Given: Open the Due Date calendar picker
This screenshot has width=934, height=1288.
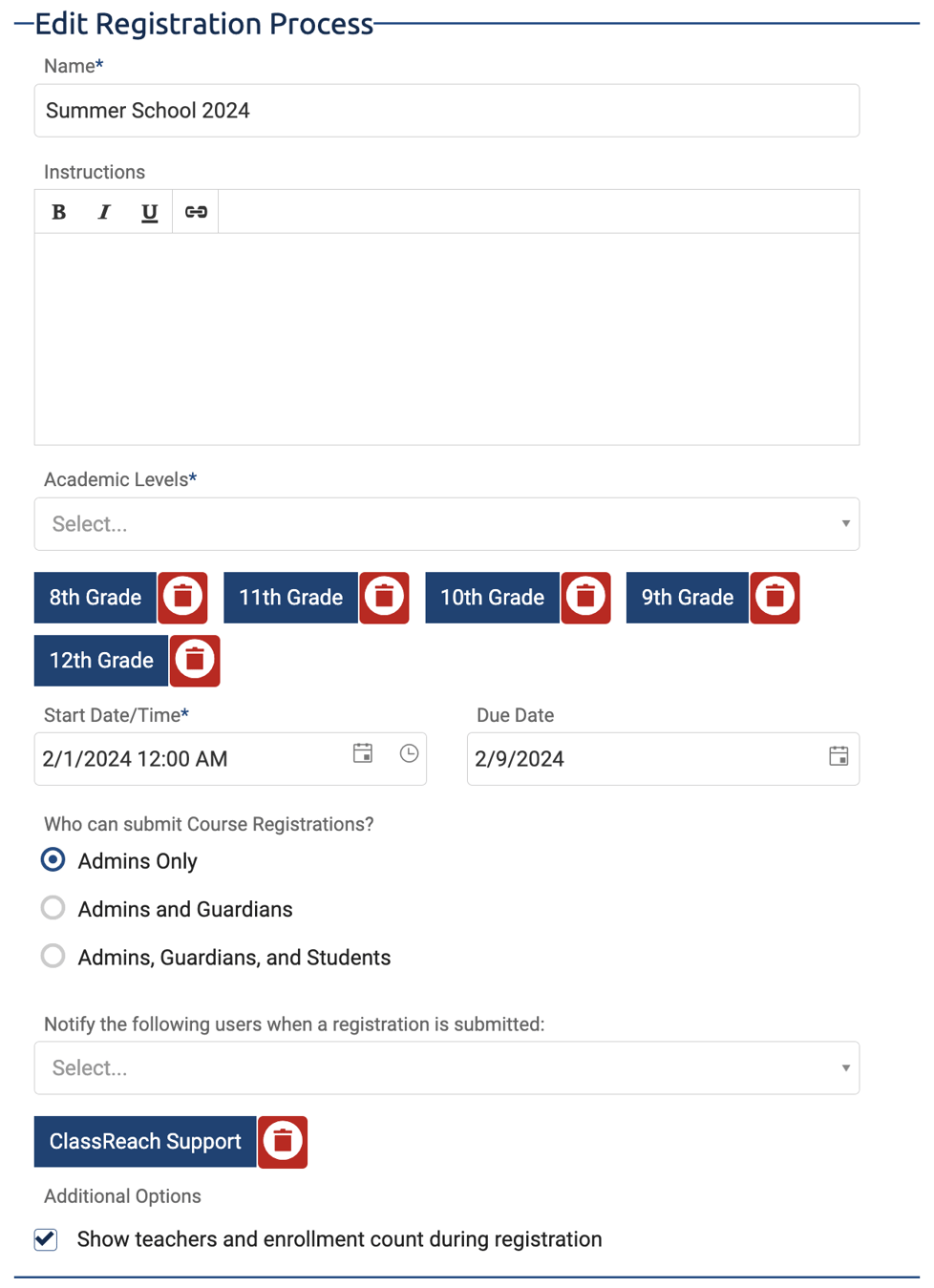Looking at the screenshot, I should 838,757.
